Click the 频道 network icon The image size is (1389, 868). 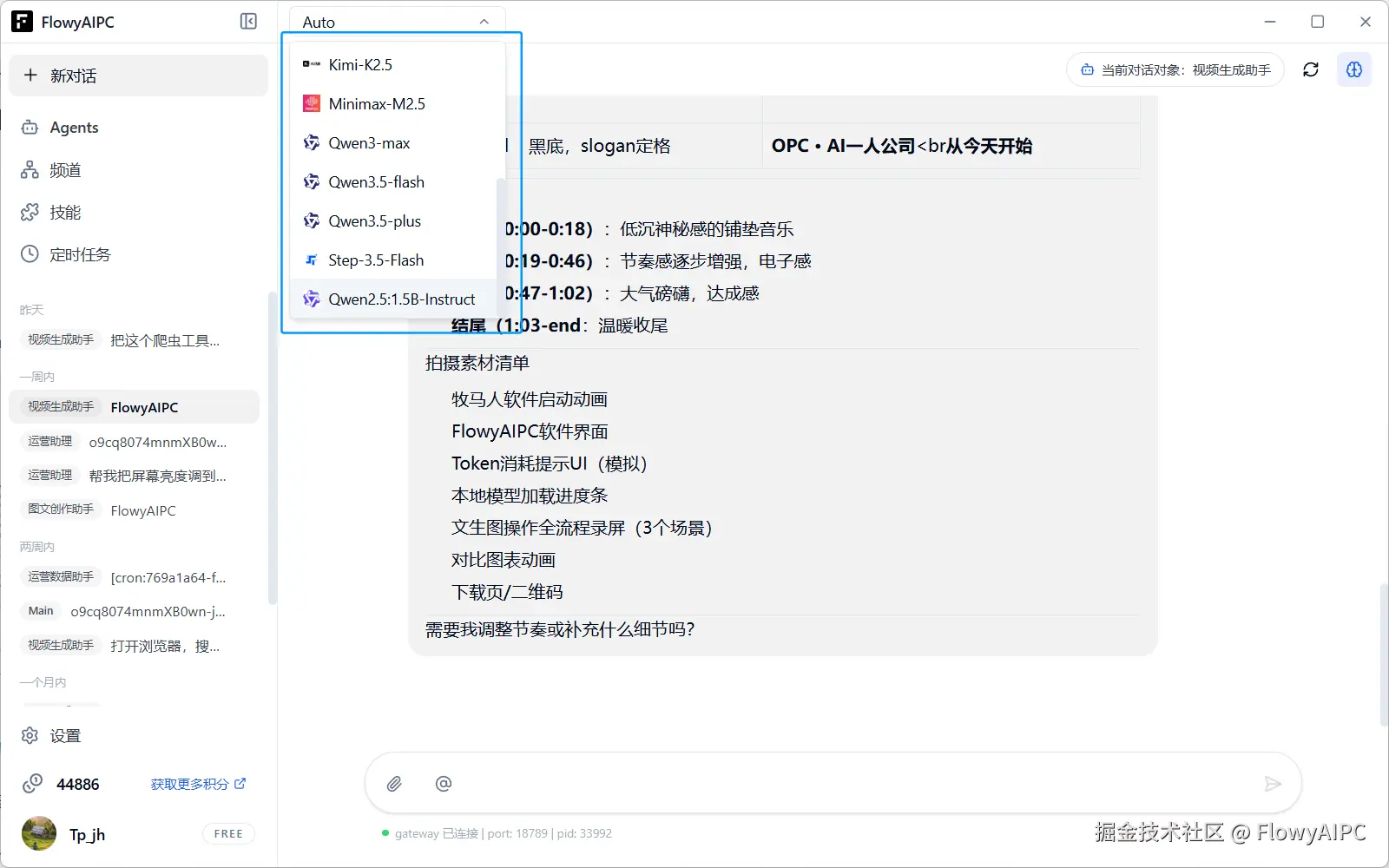pyautogui.click(x=30, y=170)
